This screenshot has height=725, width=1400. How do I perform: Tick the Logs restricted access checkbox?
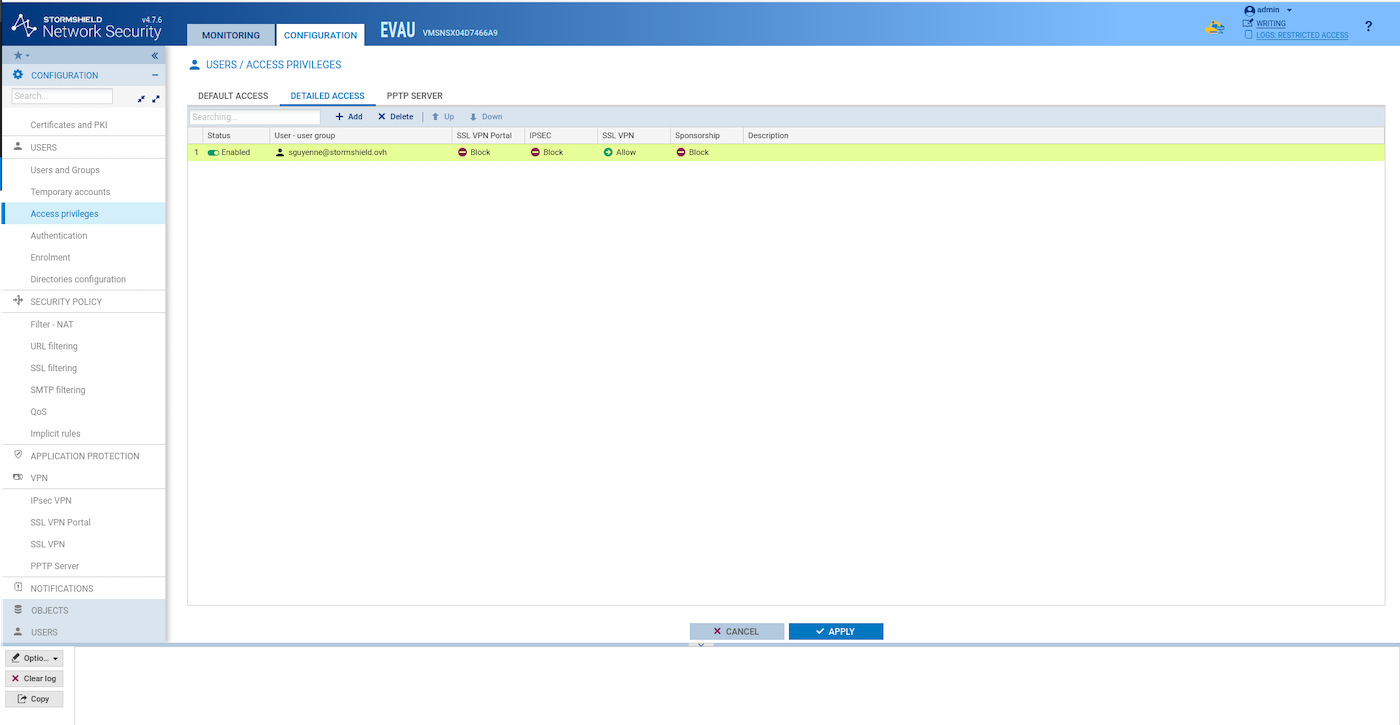coord(1248,35)
